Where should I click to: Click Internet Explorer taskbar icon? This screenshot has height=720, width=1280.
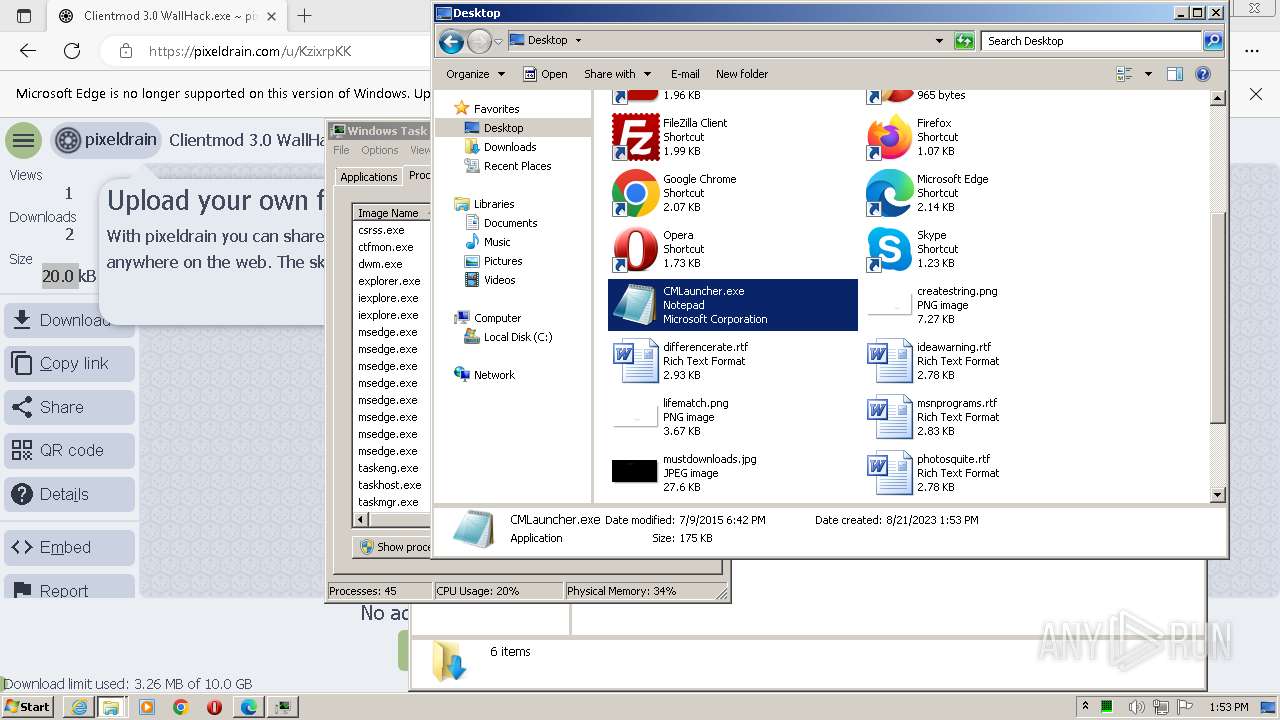click(80, 707)
